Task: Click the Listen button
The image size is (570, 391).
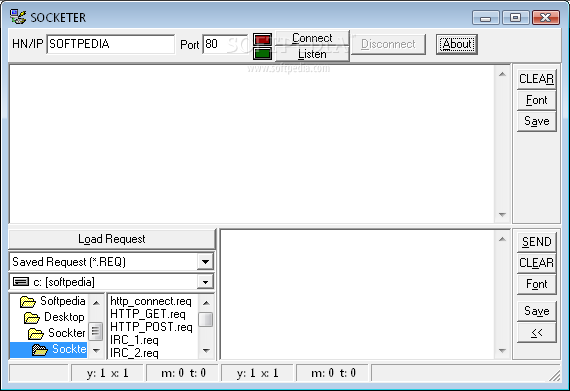Action: click(x=312, y=54)
